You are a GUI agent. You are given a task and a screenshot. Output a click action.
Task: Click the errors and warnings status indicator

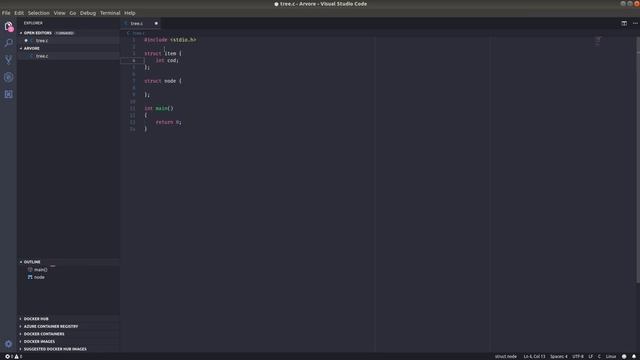click(x=13, y=356)
